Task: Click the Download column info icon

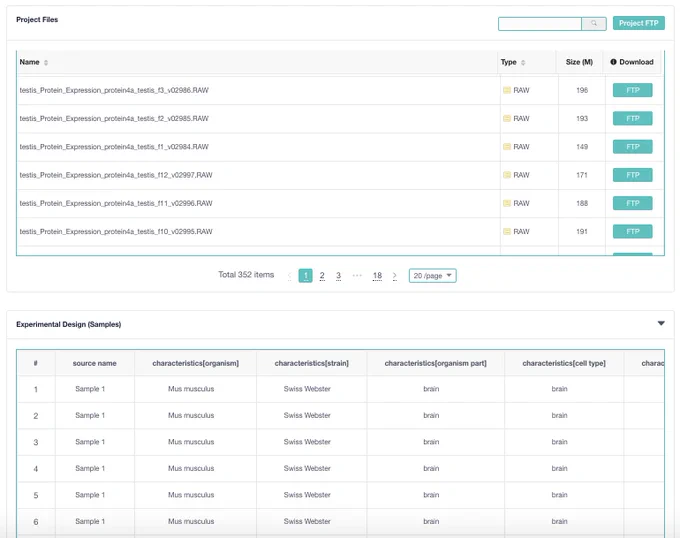Action: pyautogui.click(x=613, y=62)
